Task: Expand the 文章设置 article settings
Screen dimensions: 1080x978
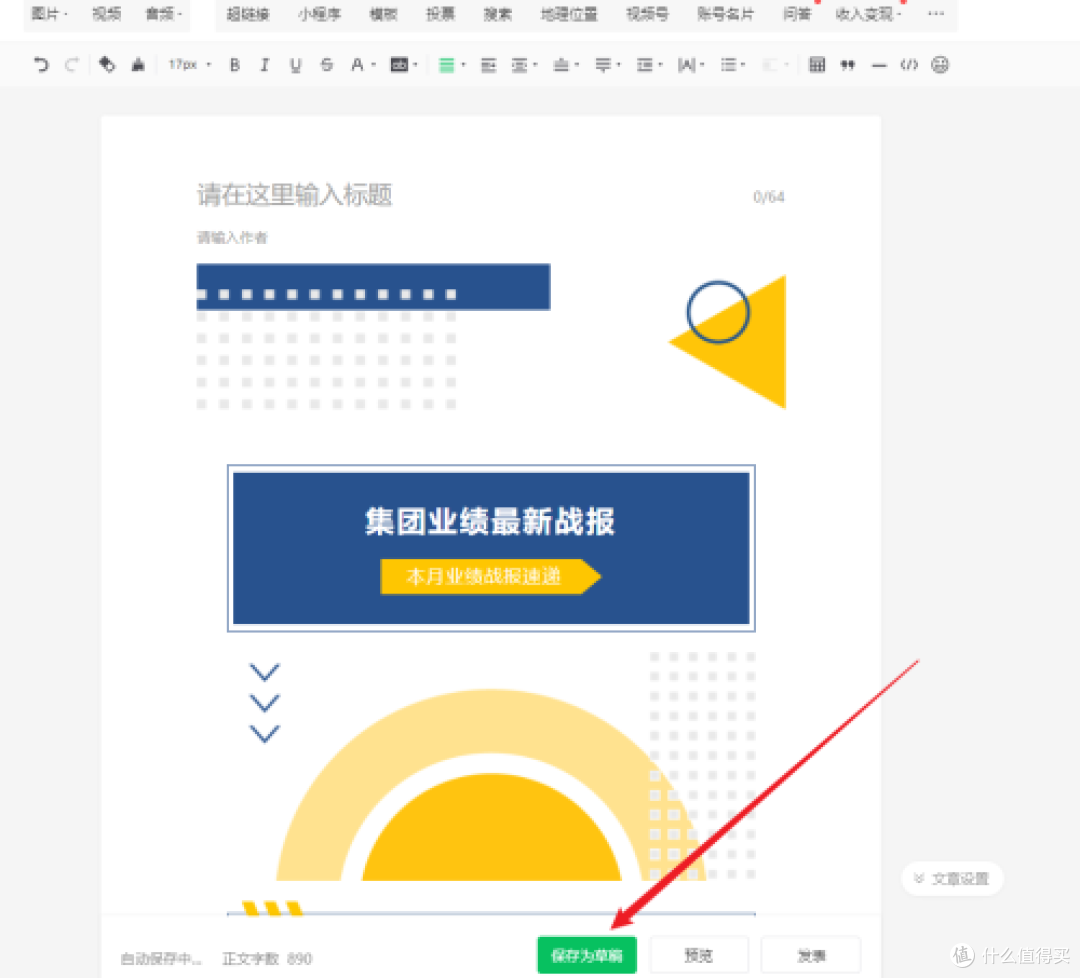Action: [952, 879]
